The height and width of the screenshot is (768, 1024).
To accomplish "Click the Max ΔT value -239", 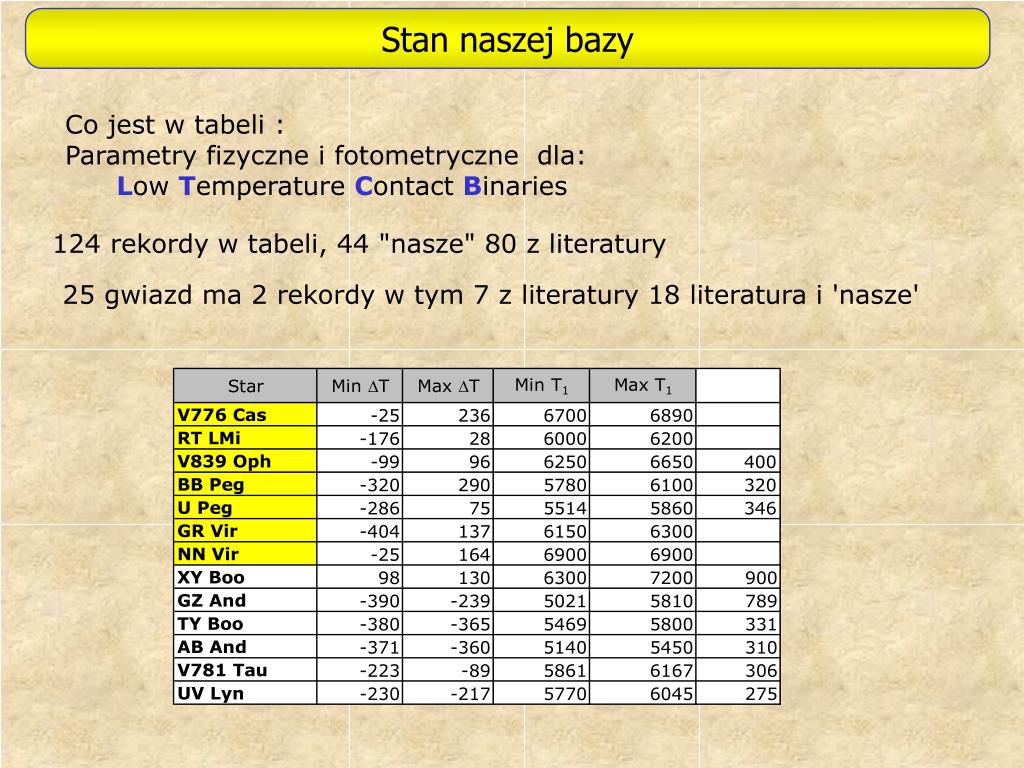I will (470, 601).
